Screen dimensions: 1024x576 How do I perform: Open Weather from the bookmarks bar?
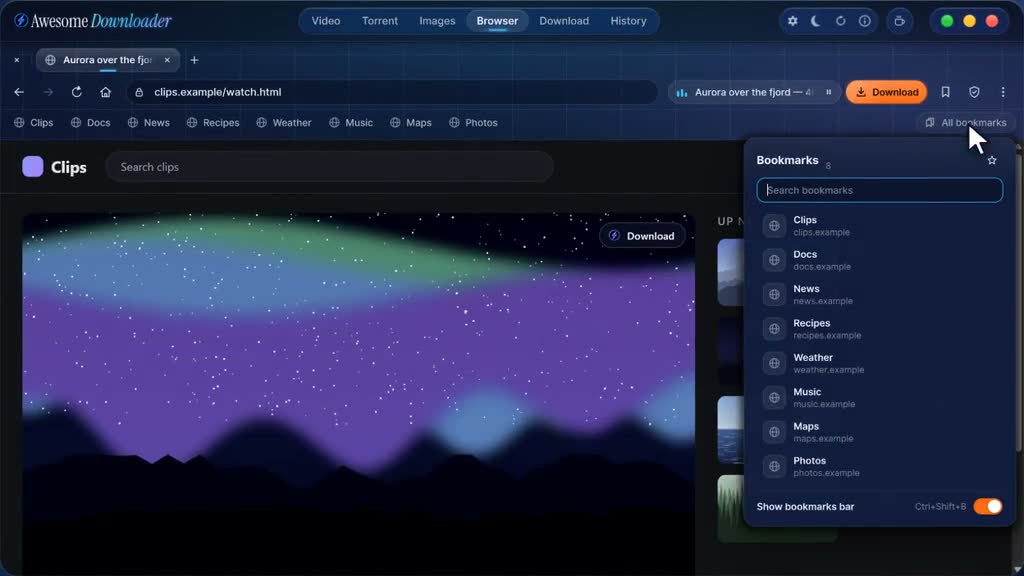coord(284,123)
